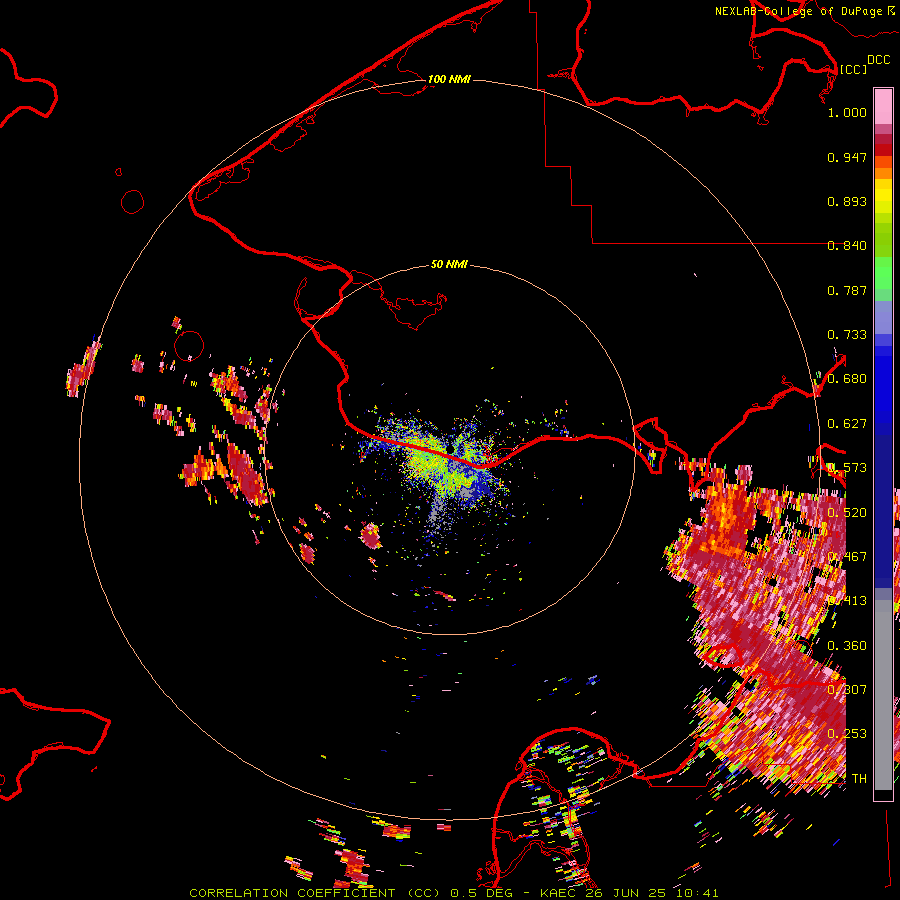The width and height of the screenshot is (900, 900).
Task: Click the [CC] product label
Action: point(853,69)
